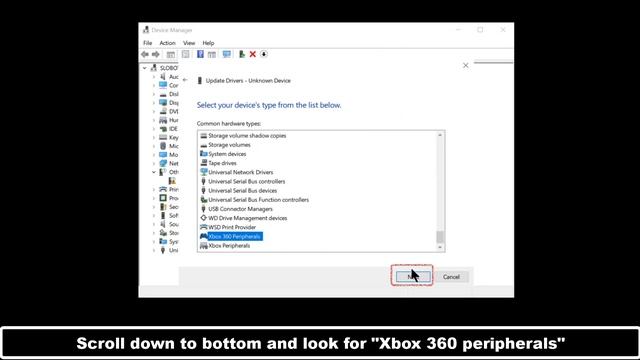Select System devices in hardware list

point(227,154)
